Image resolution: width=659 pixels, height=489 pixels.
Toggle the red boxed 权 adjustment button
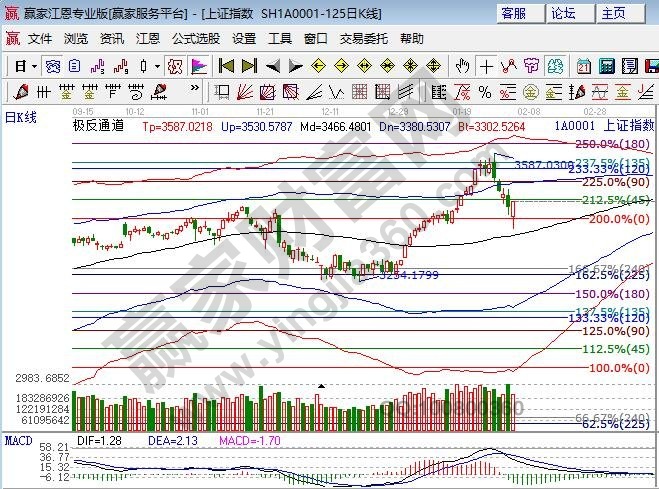tap(175, 67)
